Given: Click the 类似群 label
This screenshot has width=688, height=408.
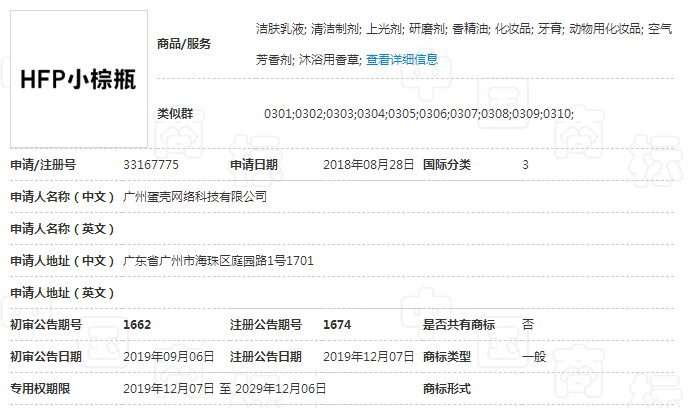Looking at the screenshot, I should (175, 114).
